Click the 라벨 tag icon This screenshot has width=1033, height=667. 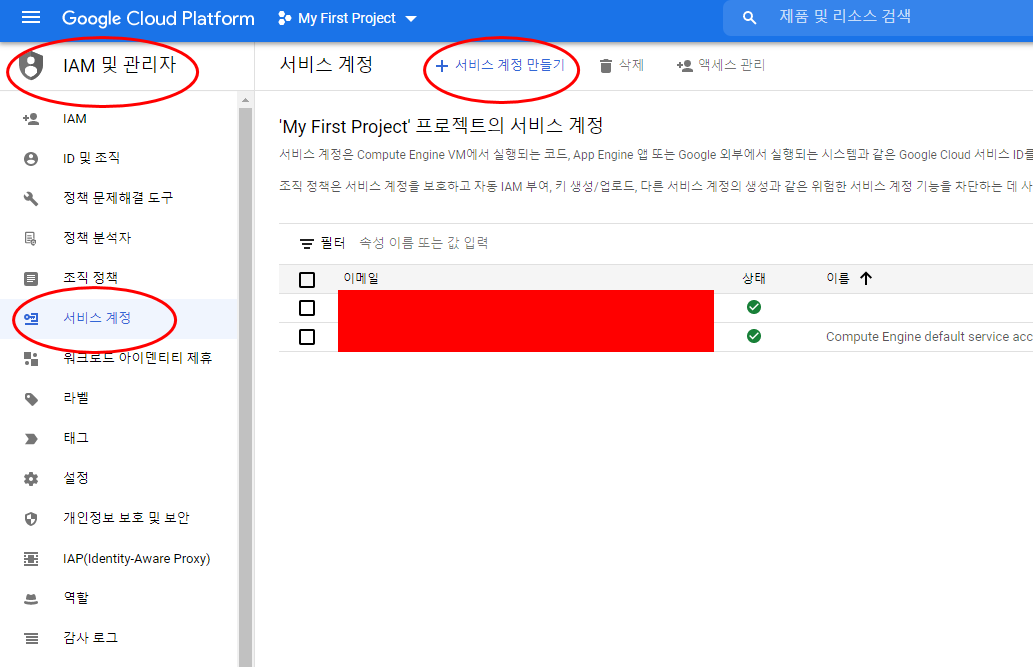(x=31, y=399)
